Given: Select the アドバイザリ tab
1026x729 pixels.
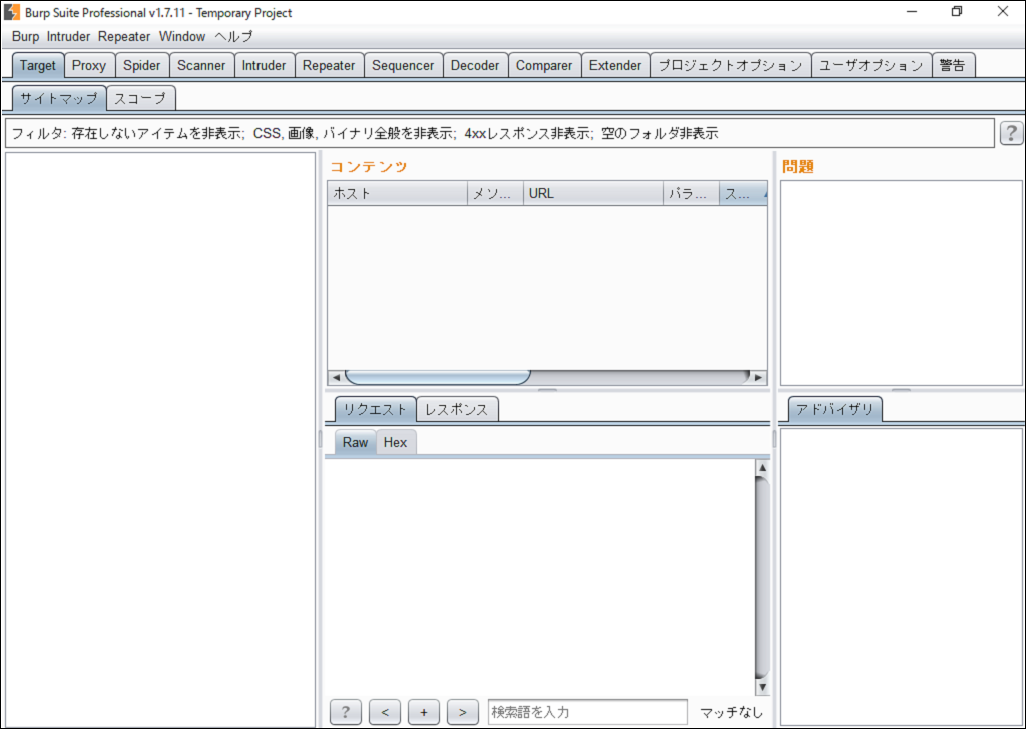Looking at the screenshot, I should coord(834,410).
